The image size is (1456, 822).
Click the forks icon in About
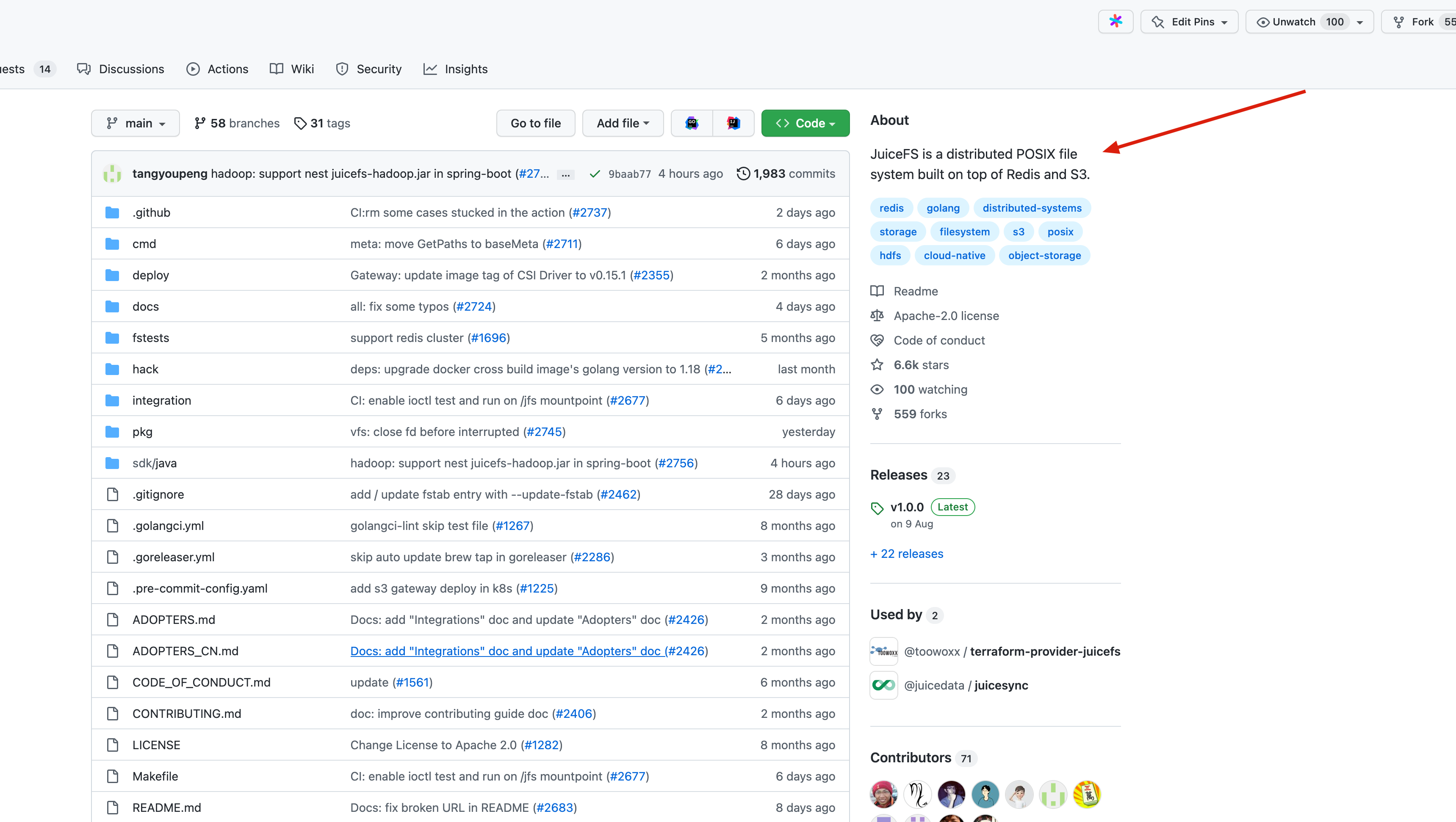pyautogui.click(x=877, y=414)
